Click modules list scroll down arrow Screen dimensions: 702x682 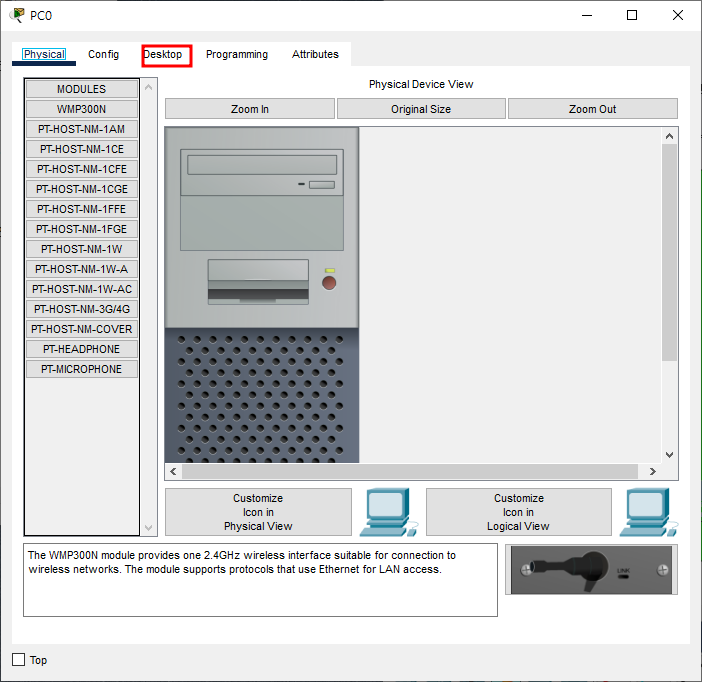(149, 528)
